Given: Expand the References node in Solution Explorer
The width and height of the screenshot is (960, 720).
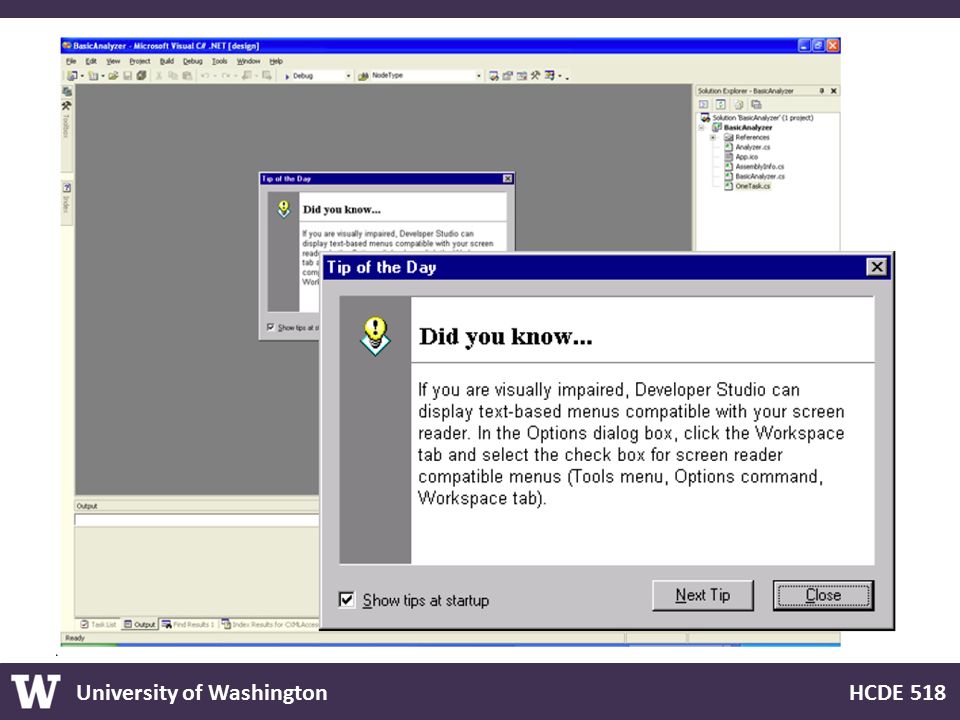Looking at the screenshot, I should click(x=712, y=138).
